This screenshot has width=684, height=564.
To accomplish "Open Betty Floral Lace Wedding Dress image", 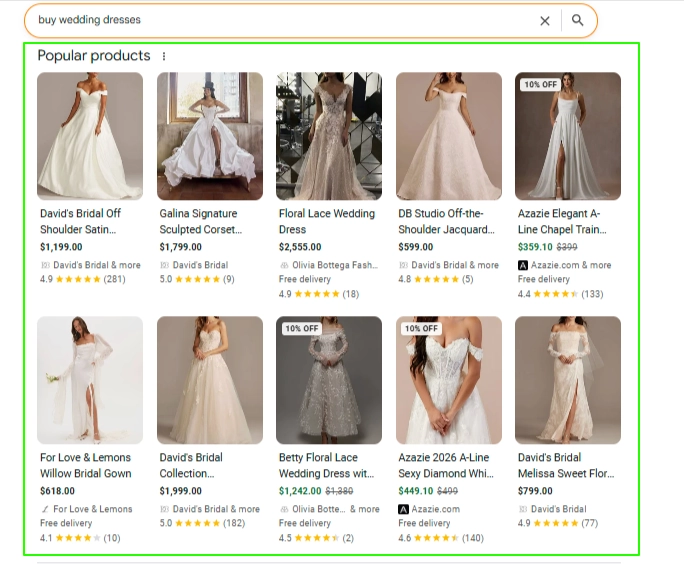I will 329,380.
